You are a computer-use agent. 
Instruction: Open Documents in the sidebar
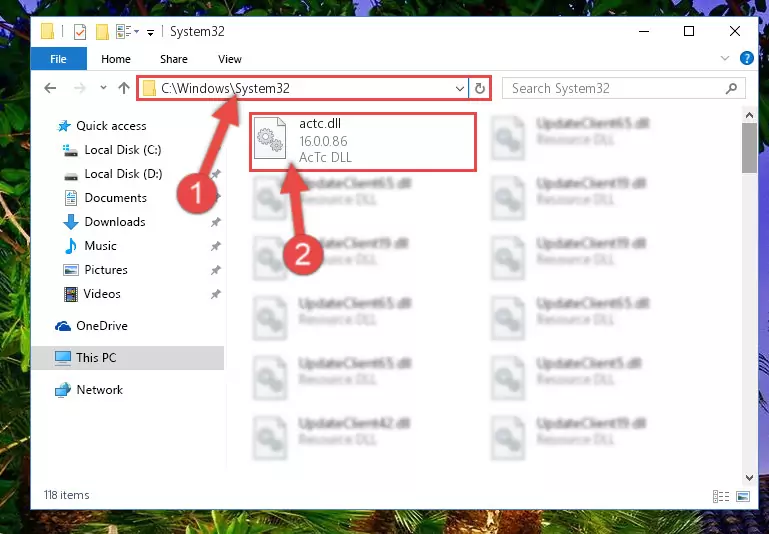pos(106,198)
